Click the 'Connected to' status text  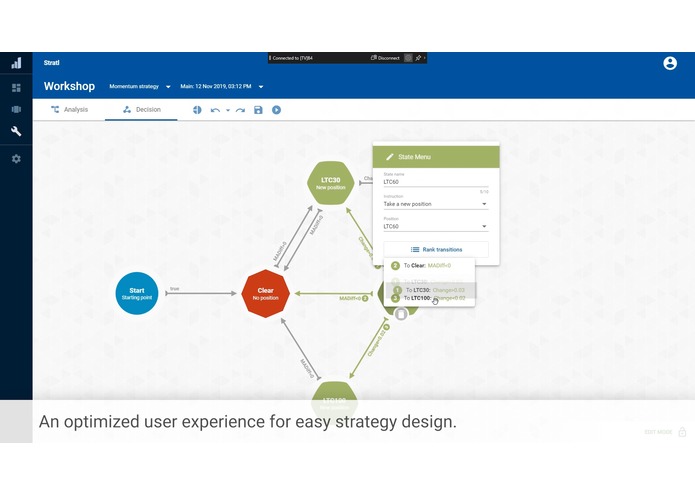pos(292,58)
